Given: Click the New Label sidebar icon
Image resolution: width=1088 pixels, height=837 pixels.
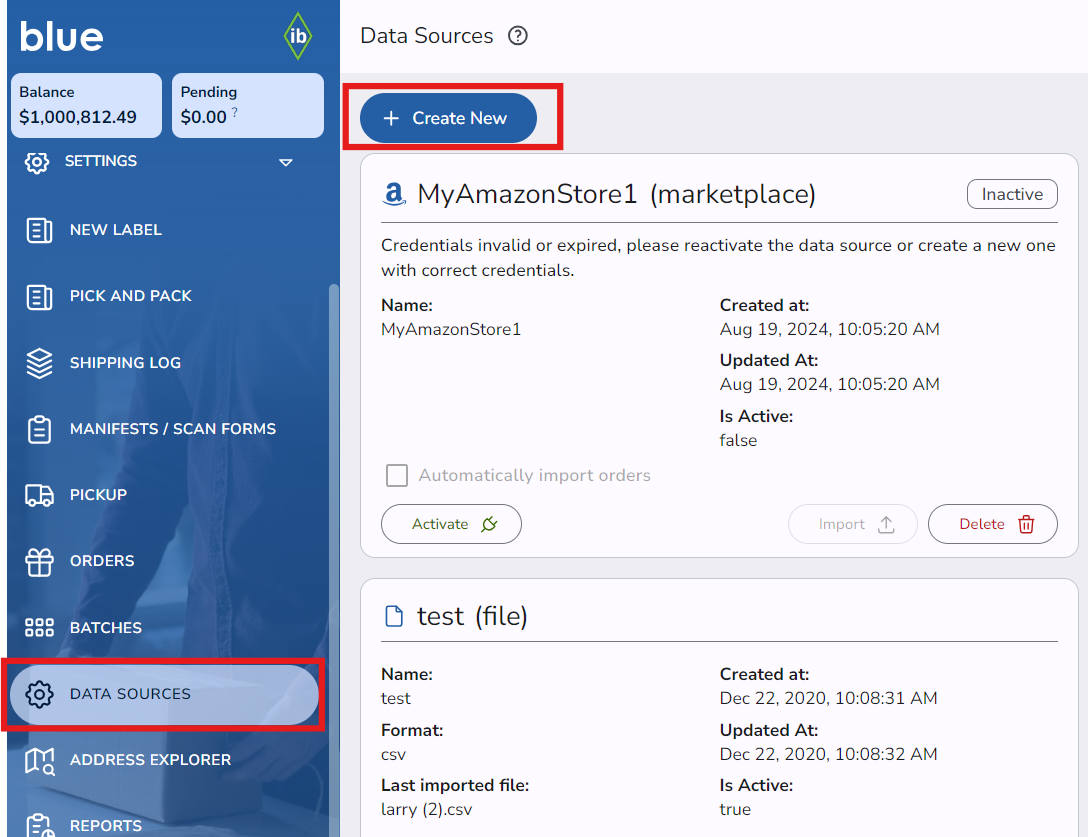Looking at the screenshot, I should [x=39, y=230].
